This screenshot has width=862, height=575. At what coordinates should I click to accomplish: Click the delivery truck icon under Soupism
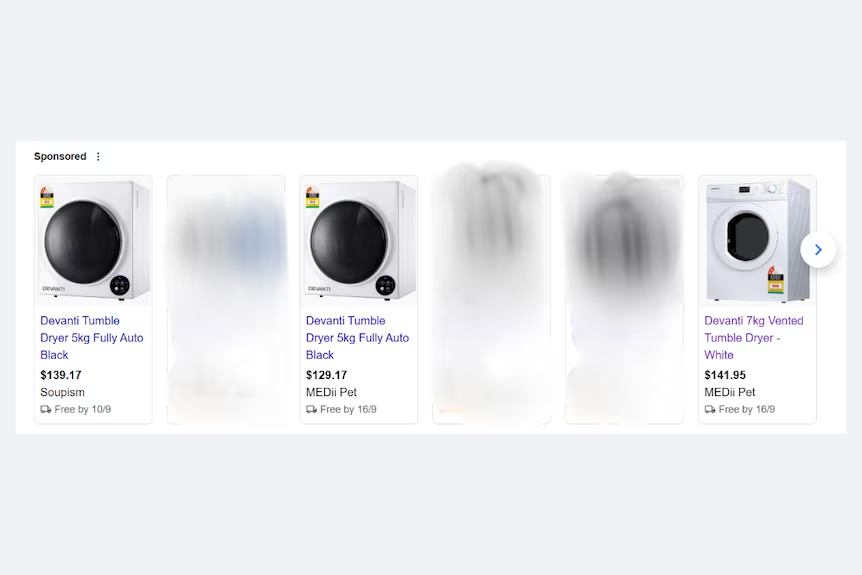coord(46,410)
